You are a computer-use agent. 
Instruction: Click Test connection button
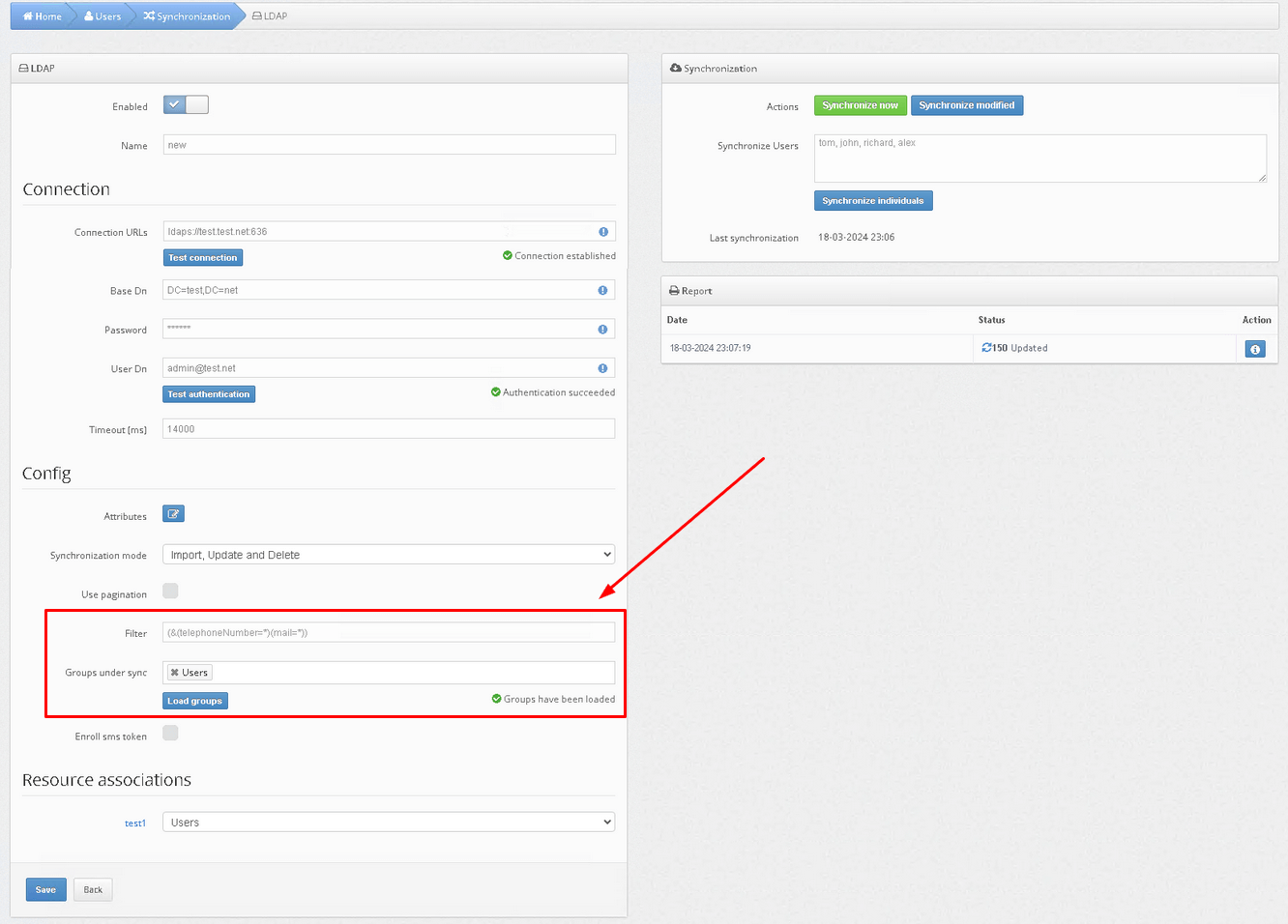tap(202, 258)
